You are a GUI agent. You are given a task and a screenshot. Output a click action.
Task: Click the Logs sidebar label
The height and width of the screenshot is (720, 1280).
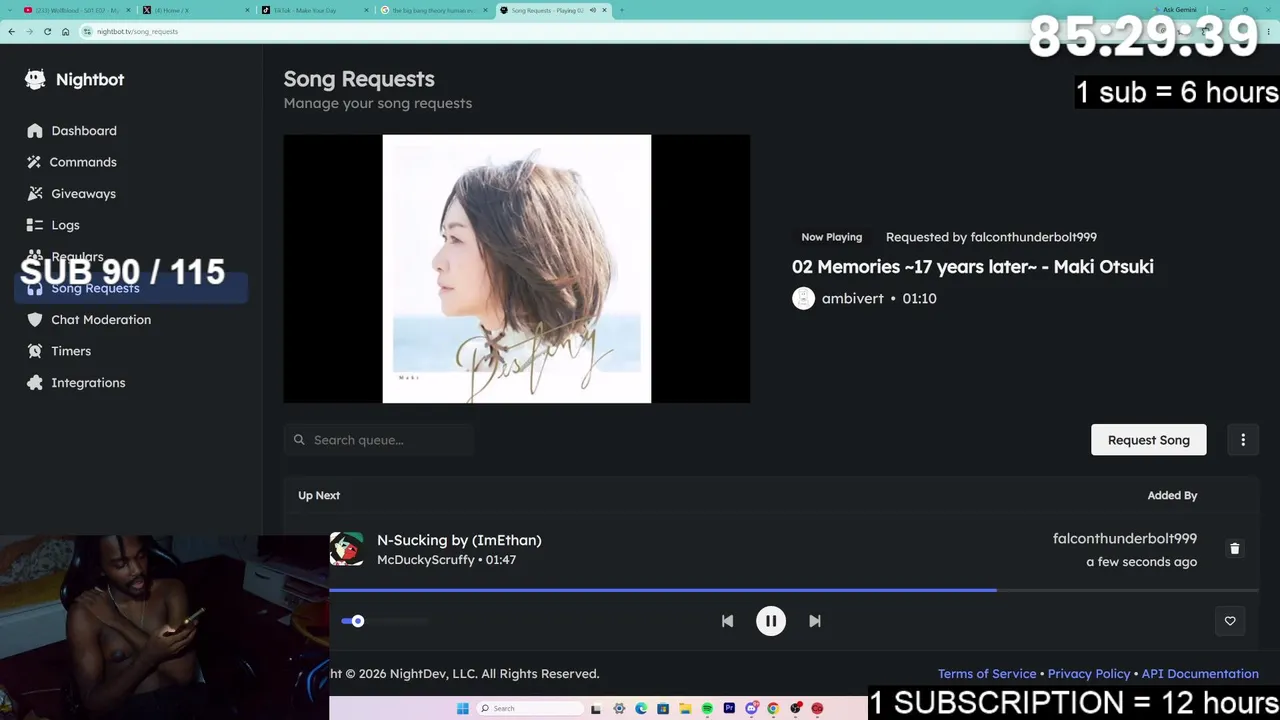click(x=66, y=225)
